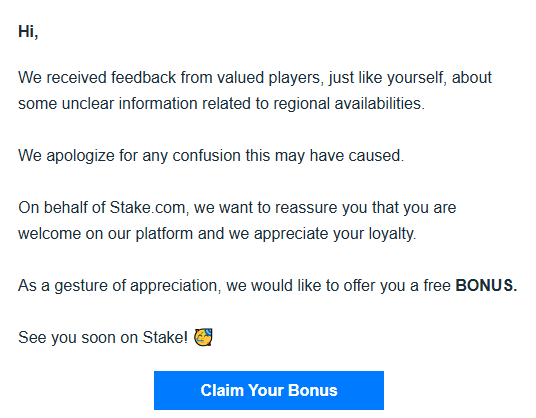
Task: Click the line starting On behalf of
Action: (237, 208)
